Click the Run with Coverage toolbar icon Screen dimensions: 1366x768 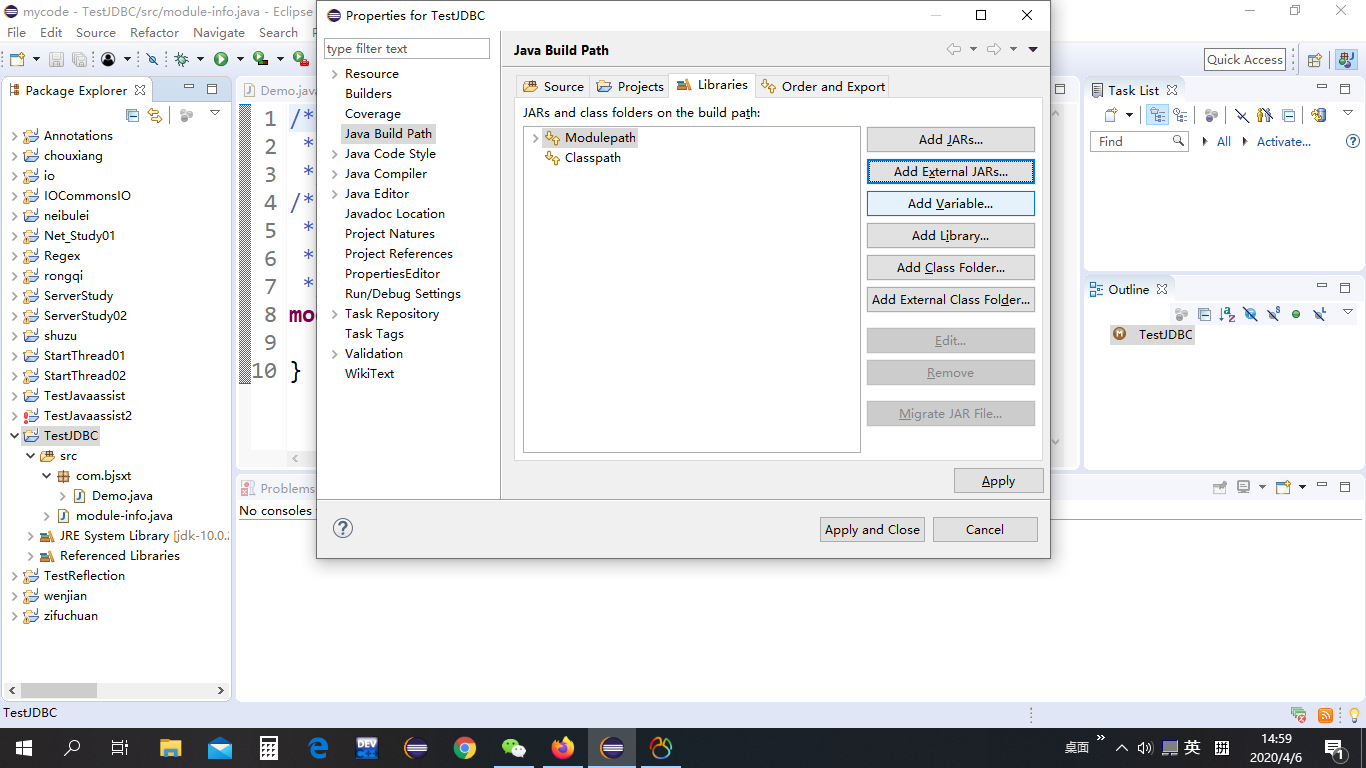pyautogui.click(x=261, y=59)
